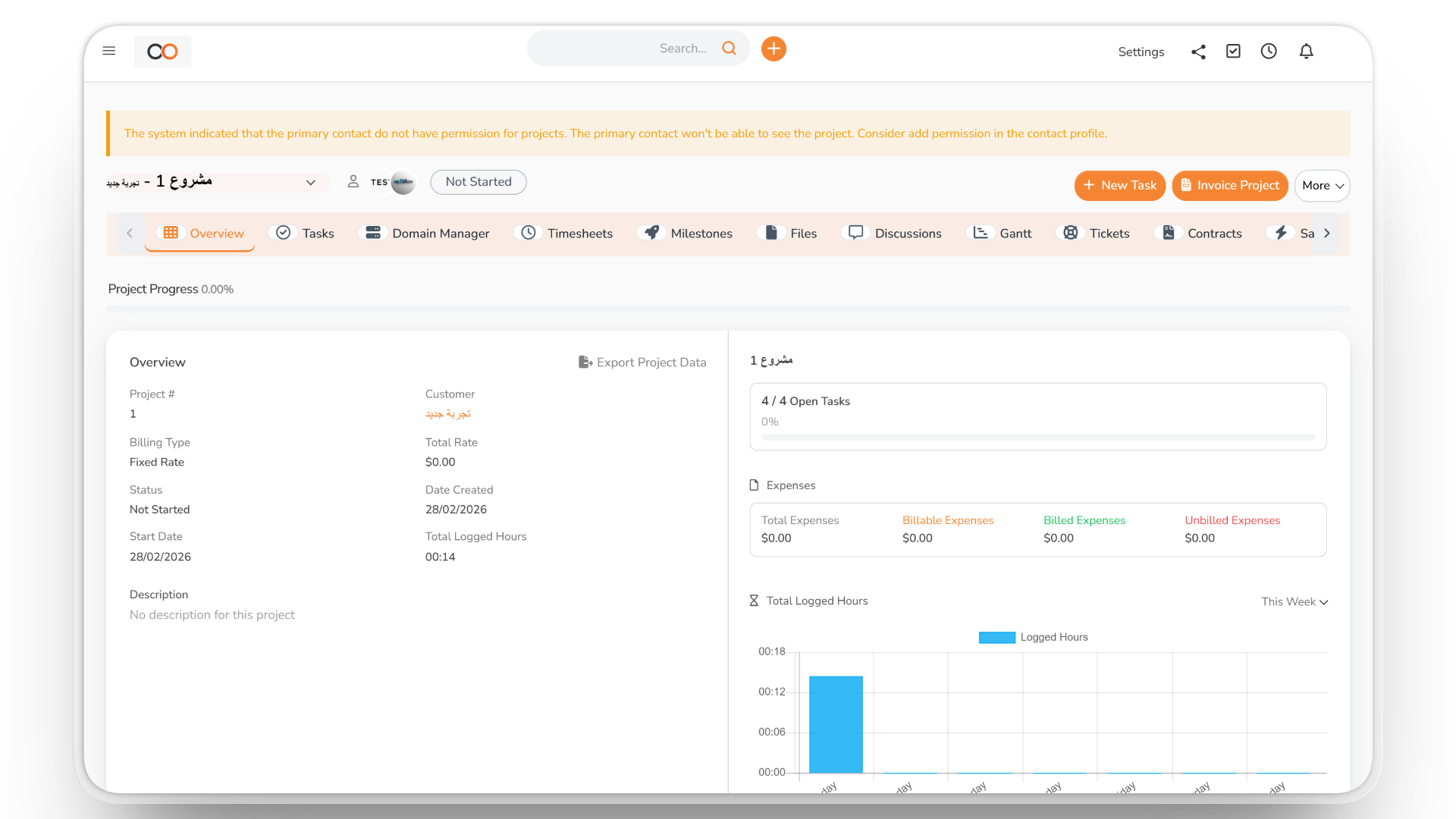Open the hamburger menu icon top left
This screenshot has width=1456, height=819.
pyautogui.click(x=108, y=51)
